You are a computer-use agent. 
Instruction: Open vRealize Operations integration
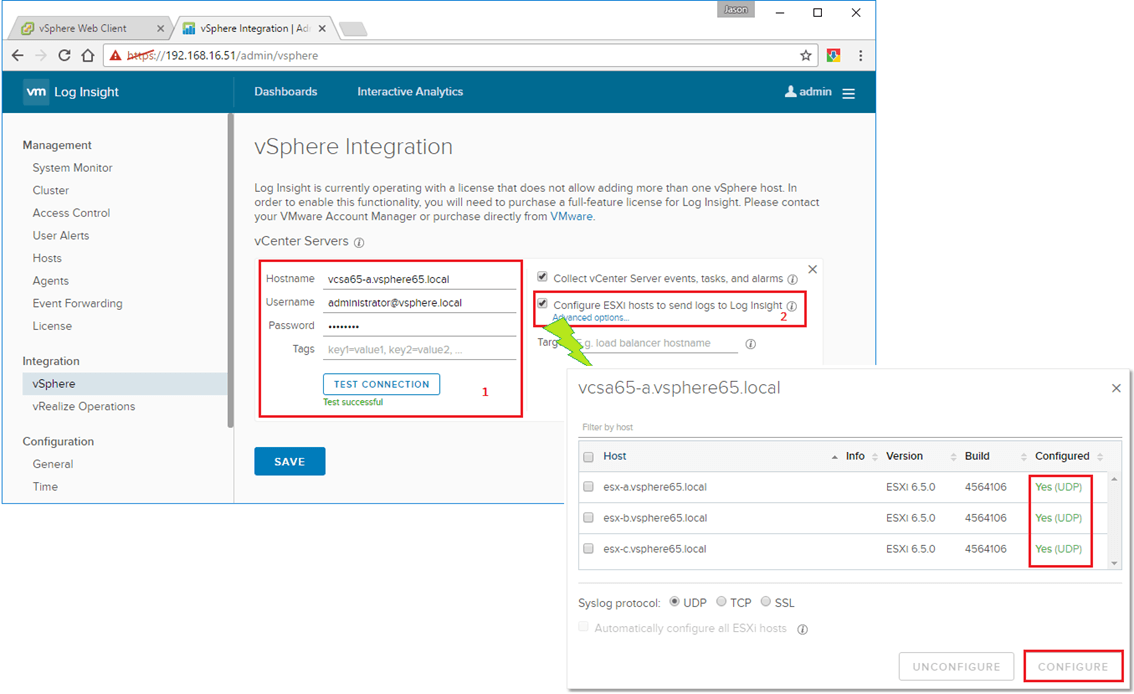coord(84,407)
